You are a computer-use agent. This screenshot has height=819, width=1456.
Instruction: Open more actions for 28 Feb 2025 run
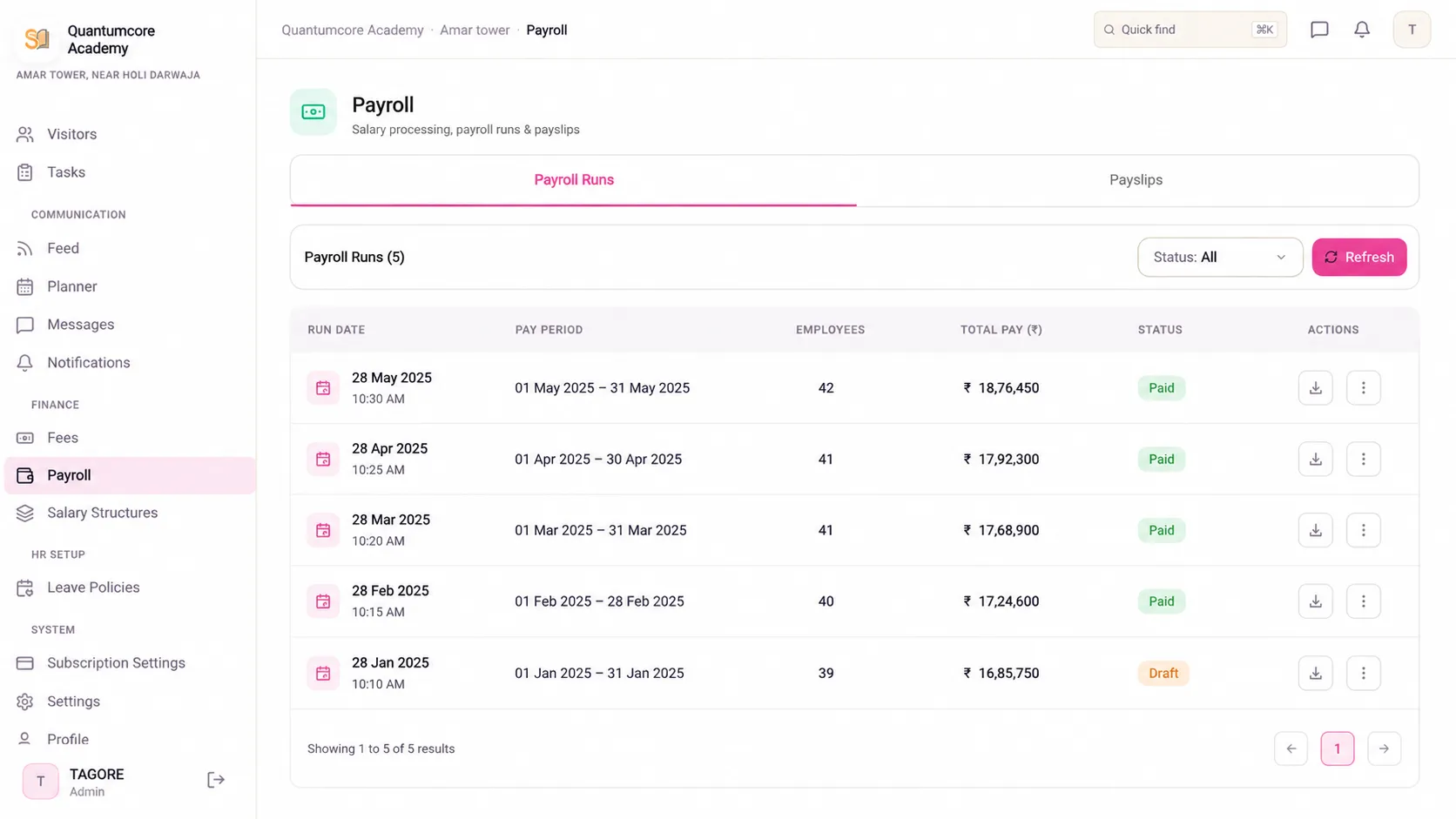[1364, 601]
